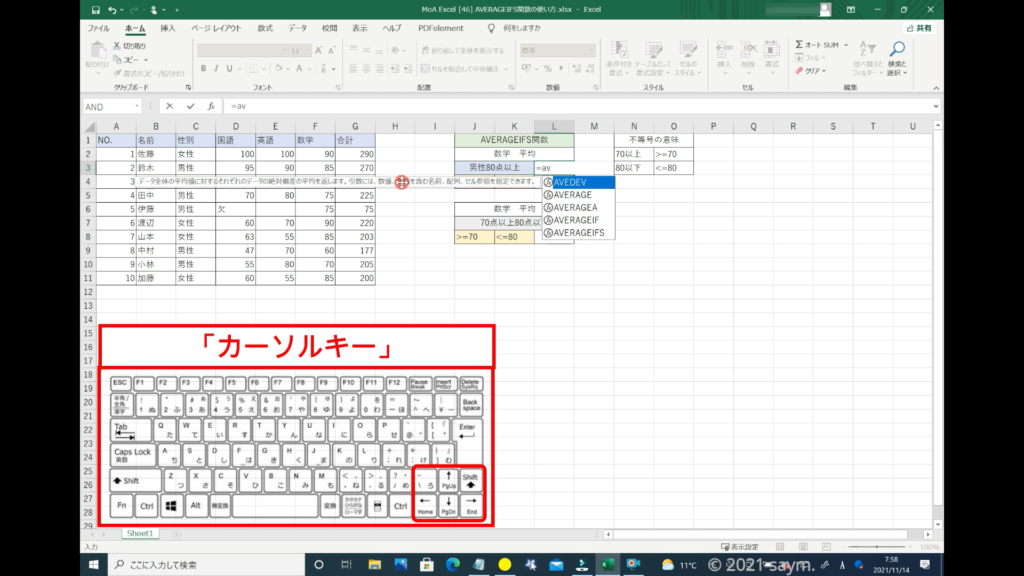The width and height of the screenshot is (1024, 576).
Task: Choose AVERAGEIF in the function suggestions
Action: pyautogui.click(x=574, y=220)
